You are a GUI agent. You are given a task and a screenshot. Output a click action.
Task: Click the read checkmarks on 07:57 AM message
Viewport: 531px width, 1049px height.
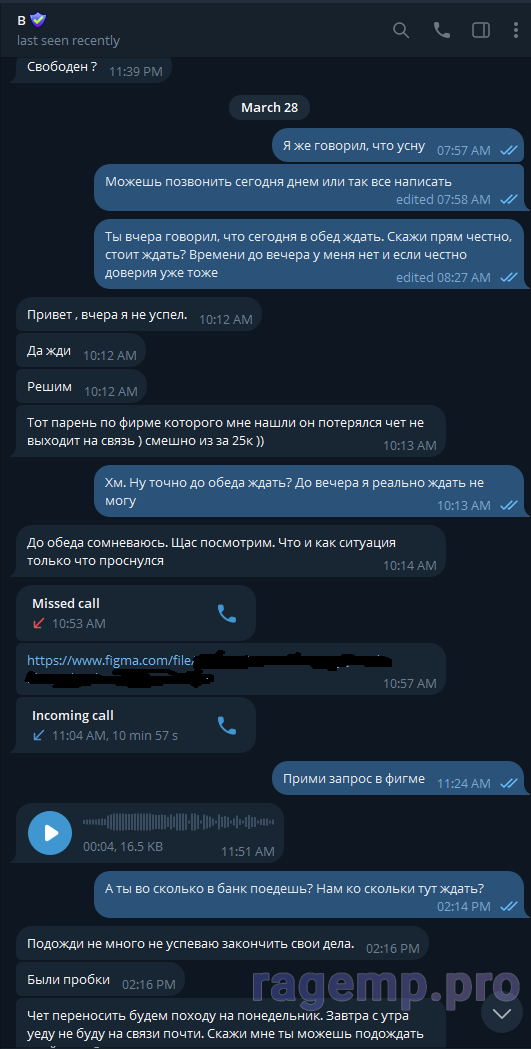coord(509,151)
